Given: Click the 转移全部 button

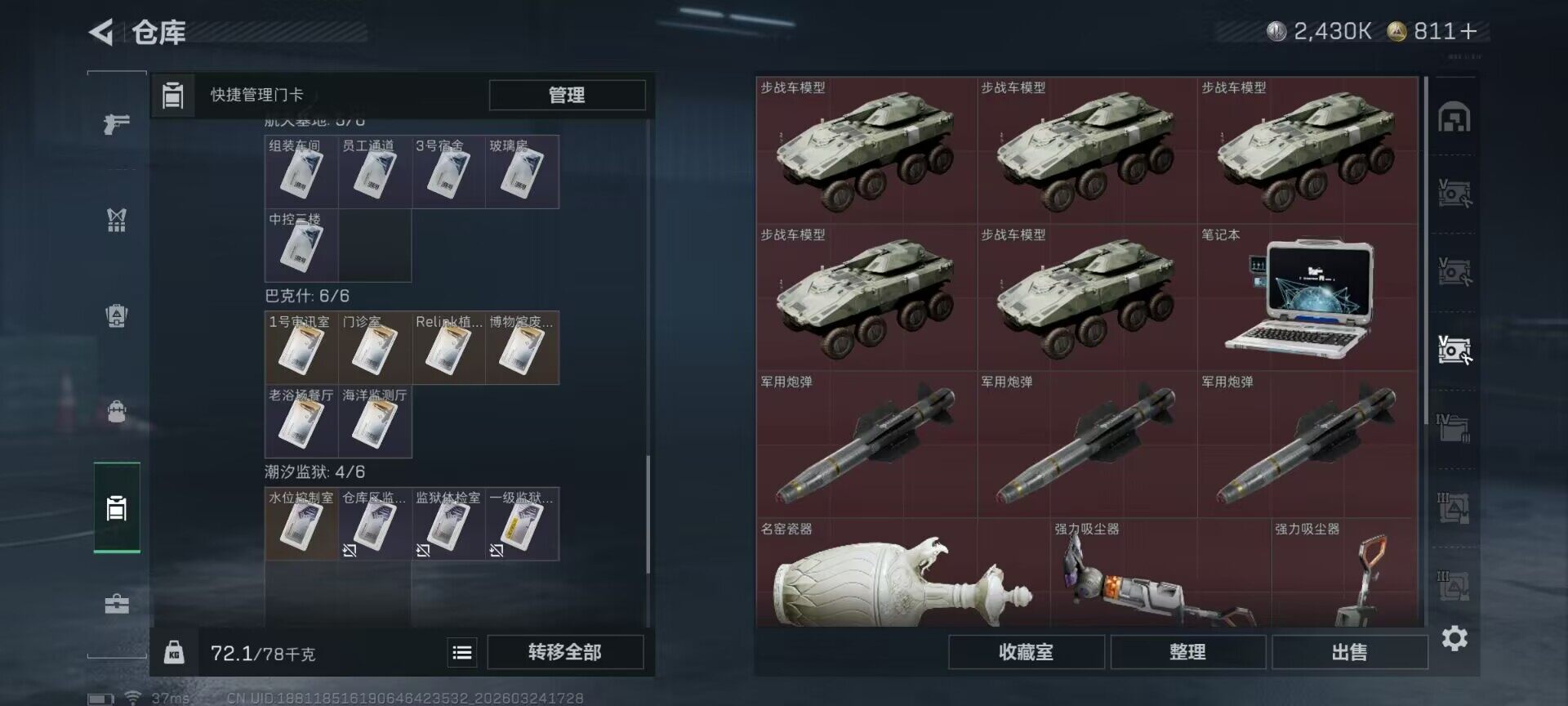Looking at the screenshot, I should click(x=565, y=652).
